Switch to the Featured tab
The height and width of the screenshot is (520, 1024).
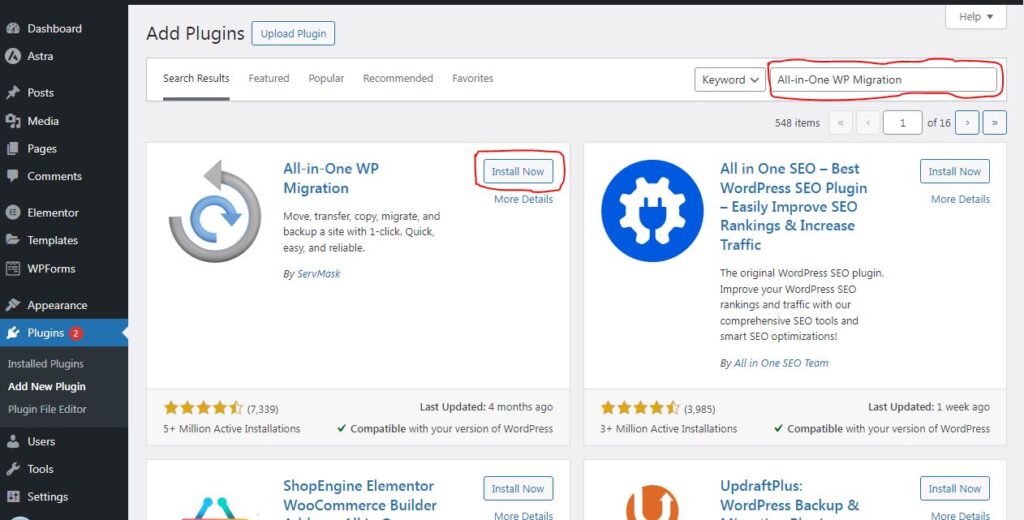(x=268, y=78)
